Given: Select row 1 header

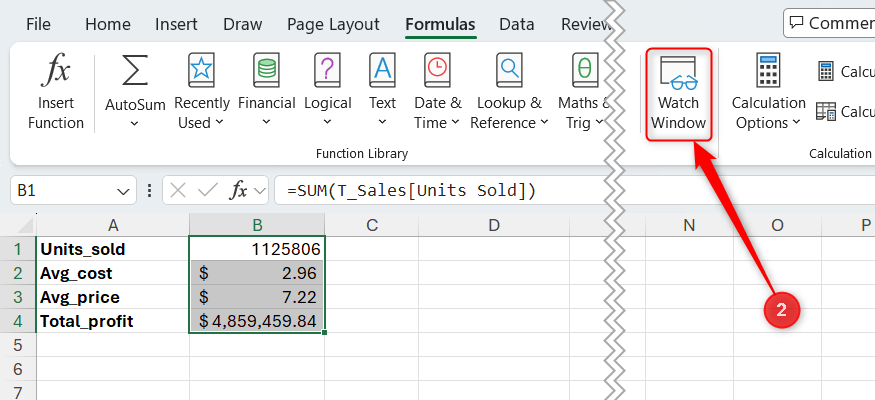Looking at the screenshot, I should pyautogui.click(x=18, y=249).
